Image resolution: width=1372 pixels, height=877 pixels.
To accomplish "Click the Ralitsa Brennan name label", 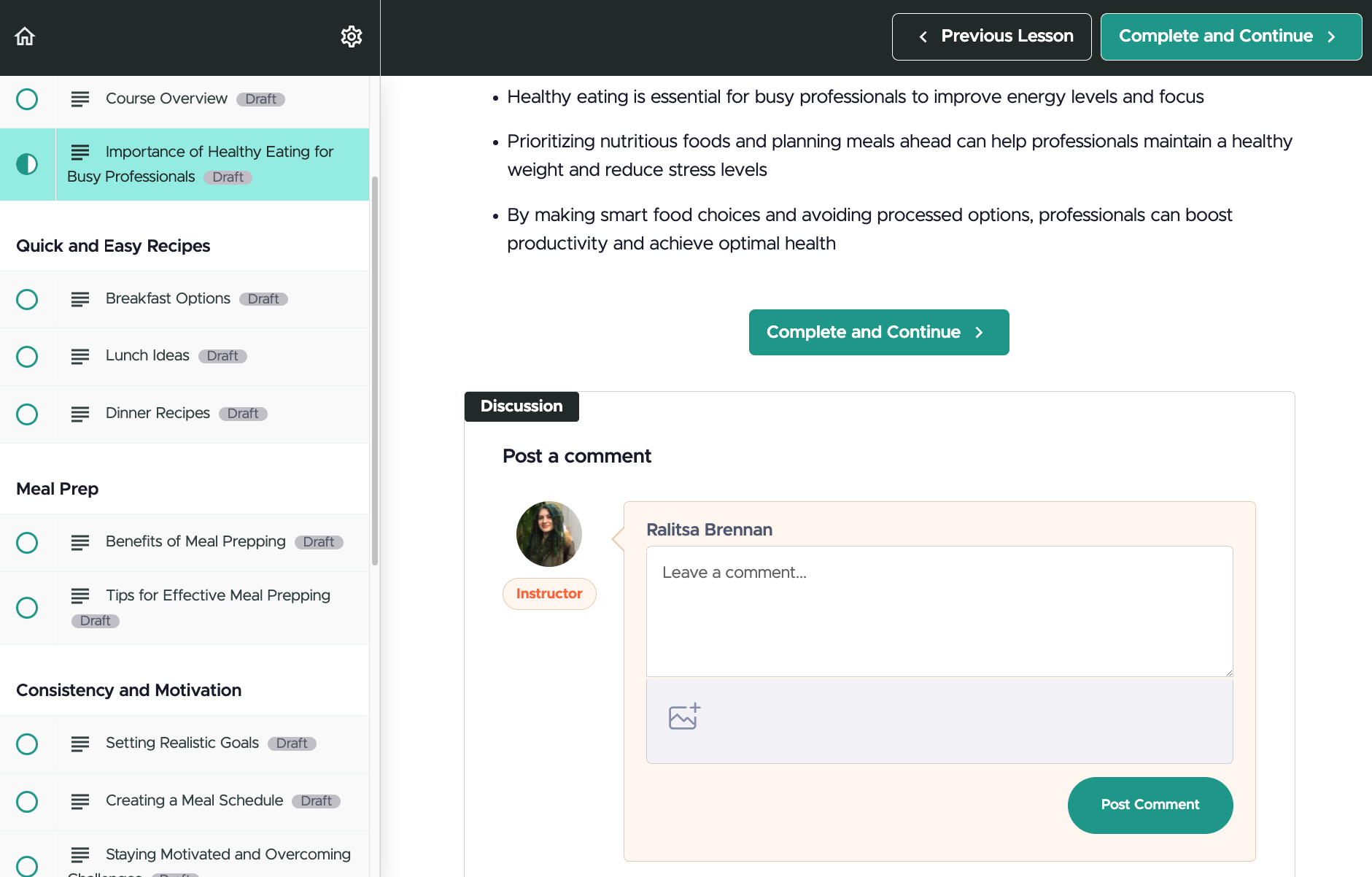I will click(709, 530).
